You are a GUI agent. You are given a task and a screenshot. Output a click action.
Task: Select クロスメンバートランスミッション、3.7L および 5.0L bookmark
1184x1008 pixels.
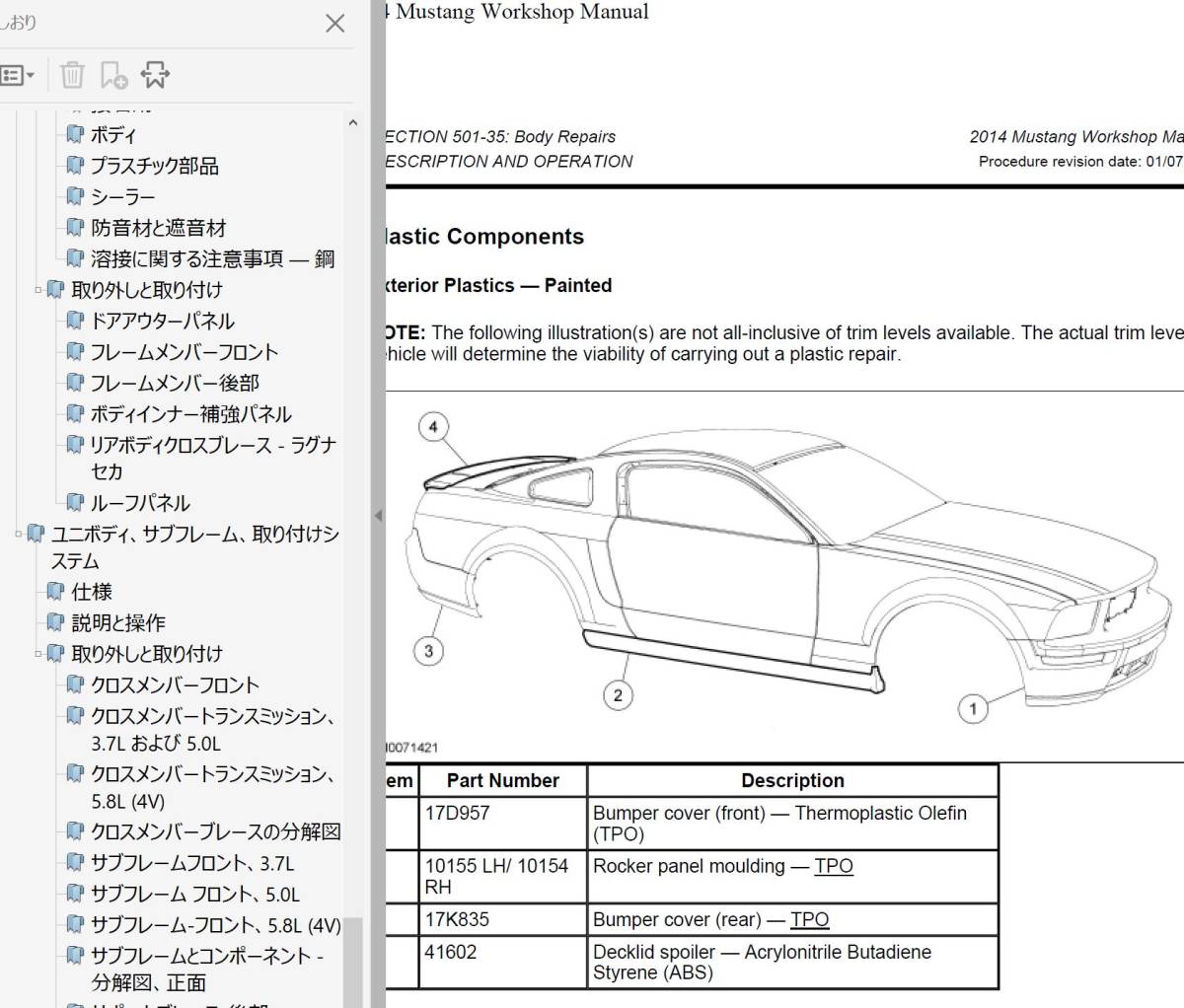click(213, 729)
